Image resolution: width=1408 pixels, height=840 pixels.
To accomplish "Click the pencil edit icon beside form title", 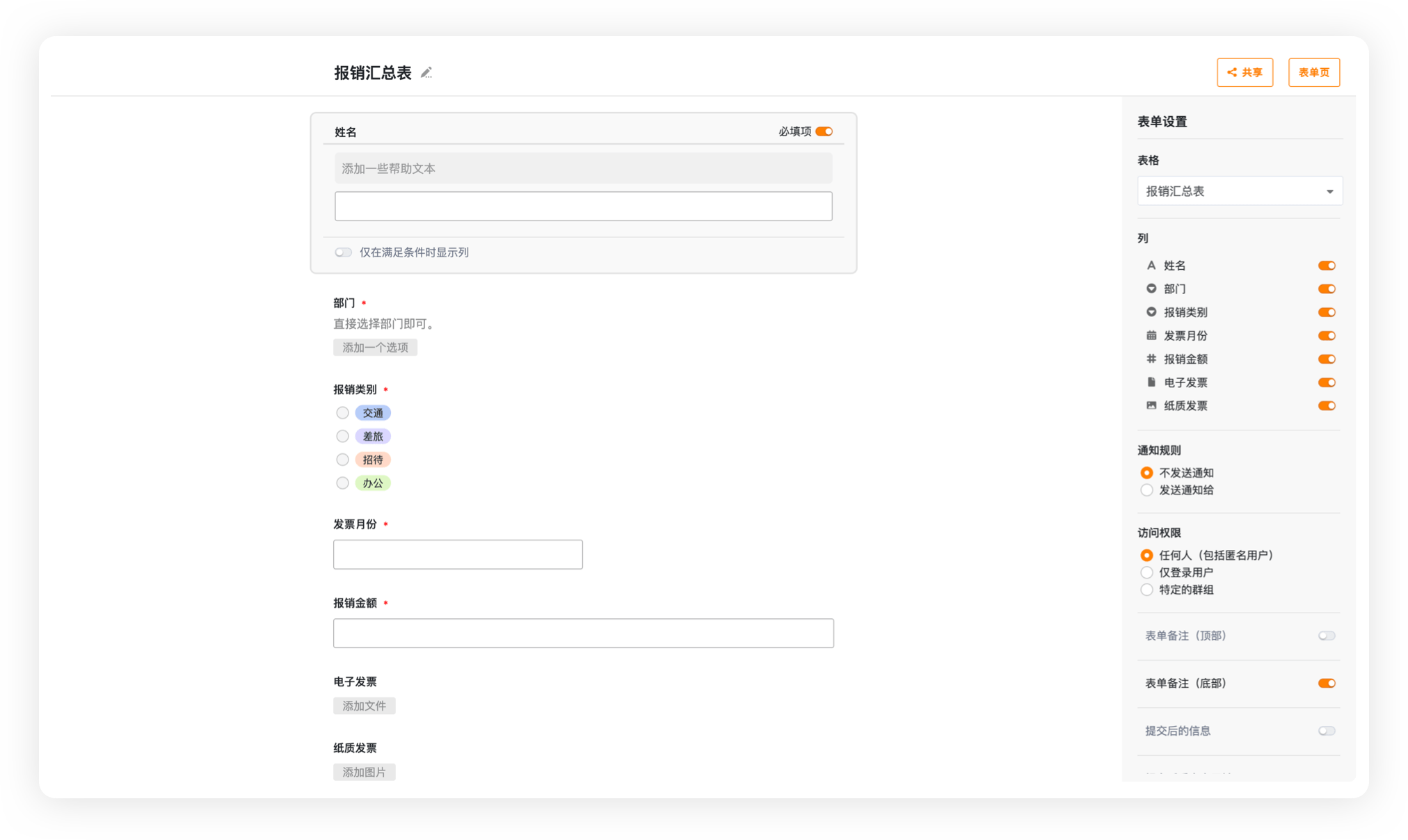I will coord(426,72).
